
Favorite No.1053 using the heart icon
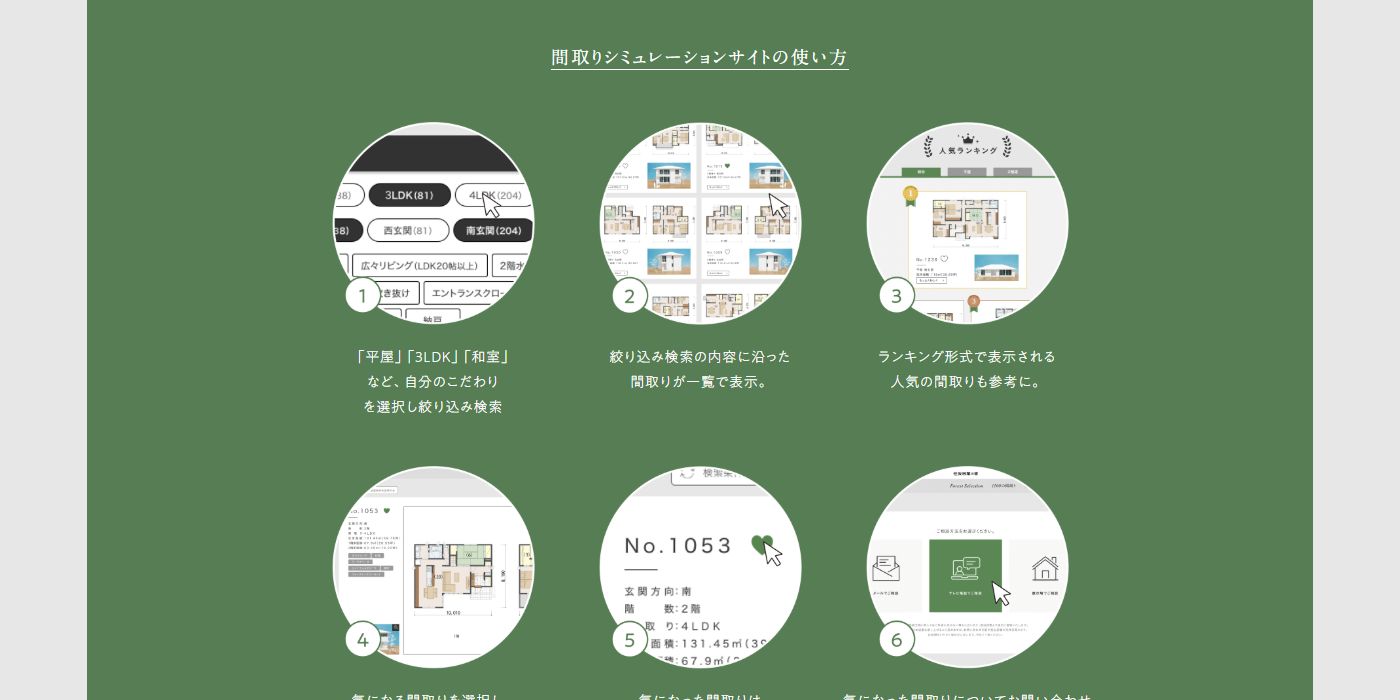pyautogui.click(x=762, y=544)
